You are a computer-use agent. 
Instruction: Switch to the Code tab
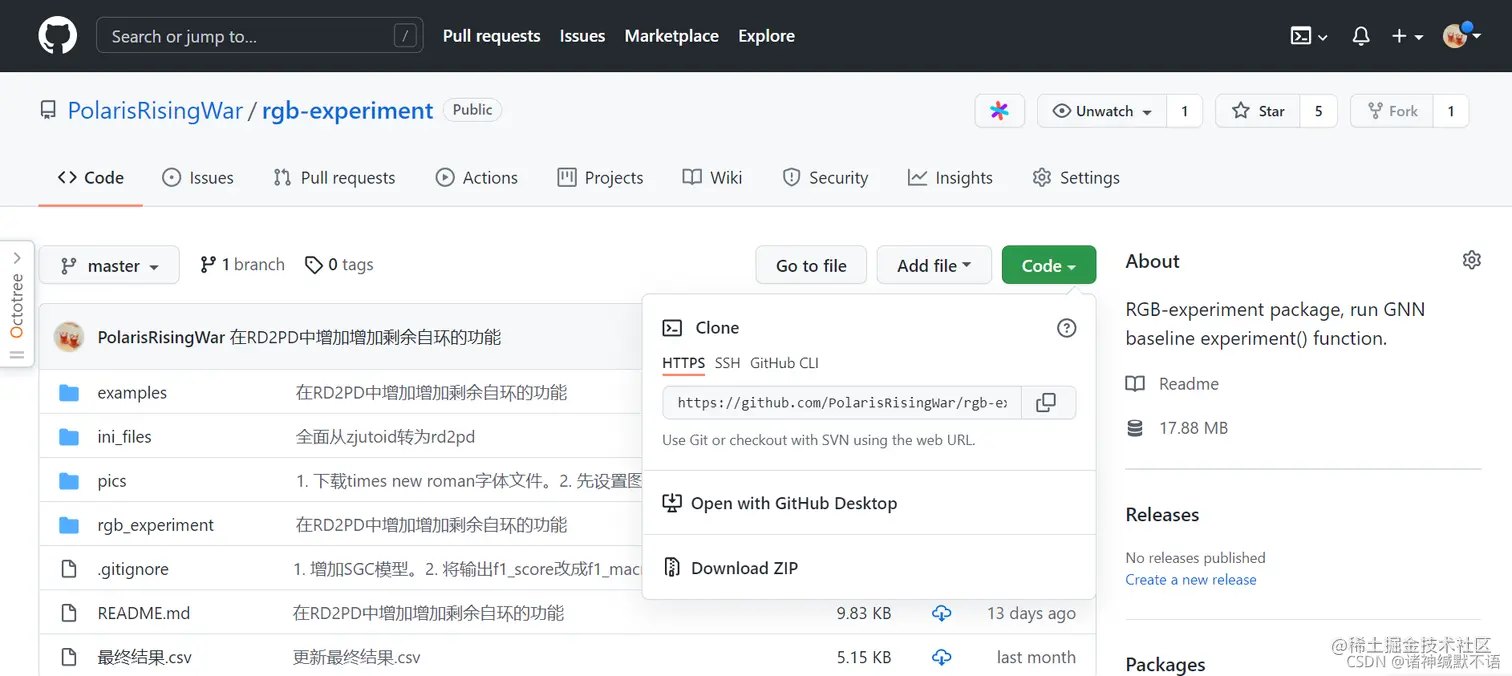[91, 177]
